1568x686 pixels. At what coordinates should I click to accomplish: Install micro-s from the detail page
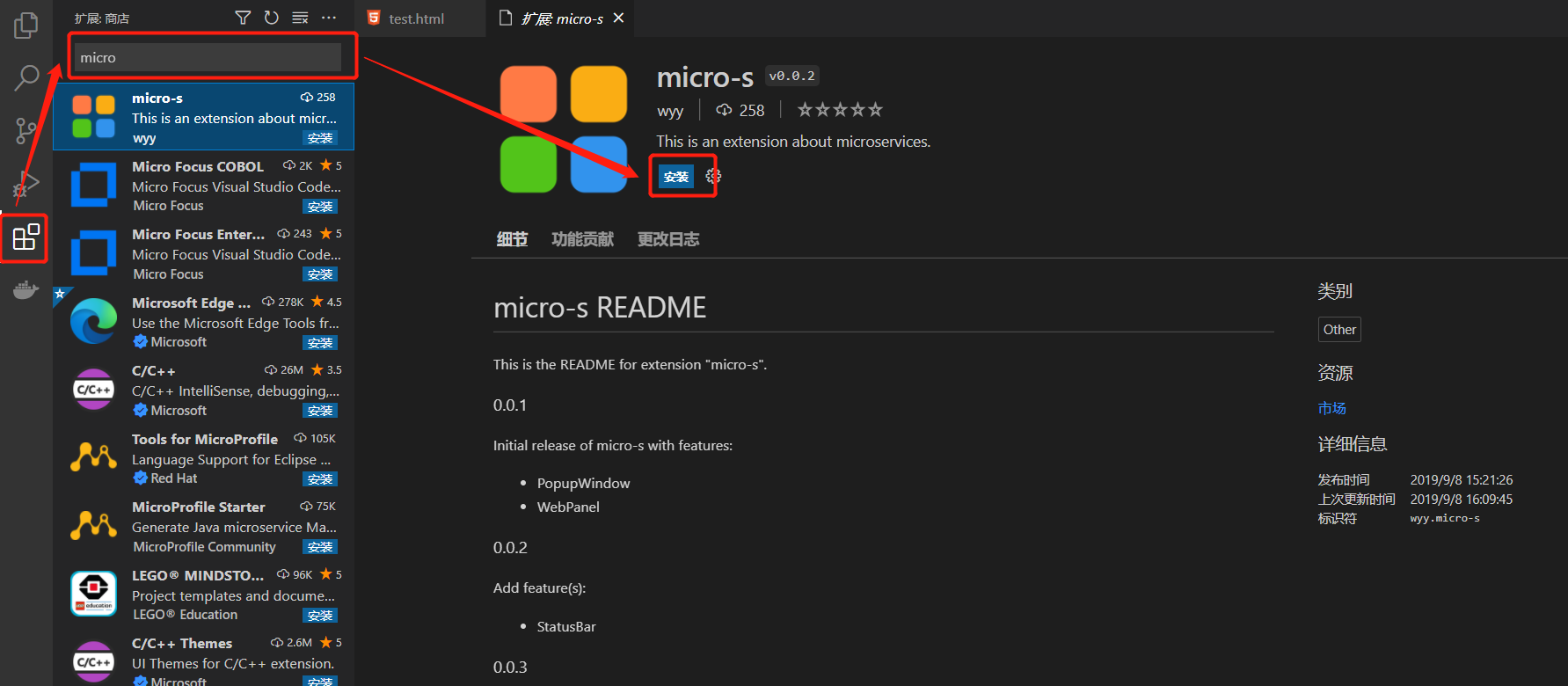coord(676,177)
